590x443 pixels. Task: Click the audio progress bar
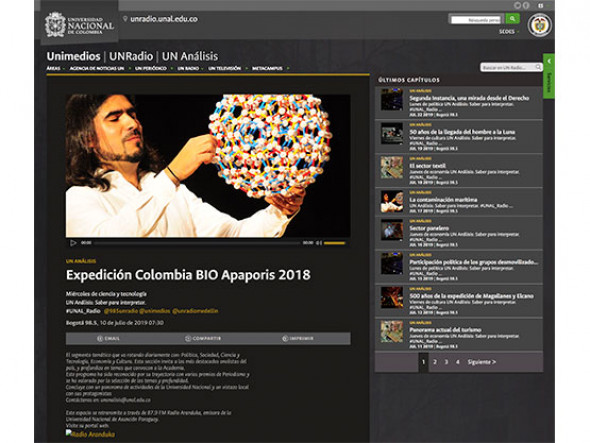click(x=197, y=243)
